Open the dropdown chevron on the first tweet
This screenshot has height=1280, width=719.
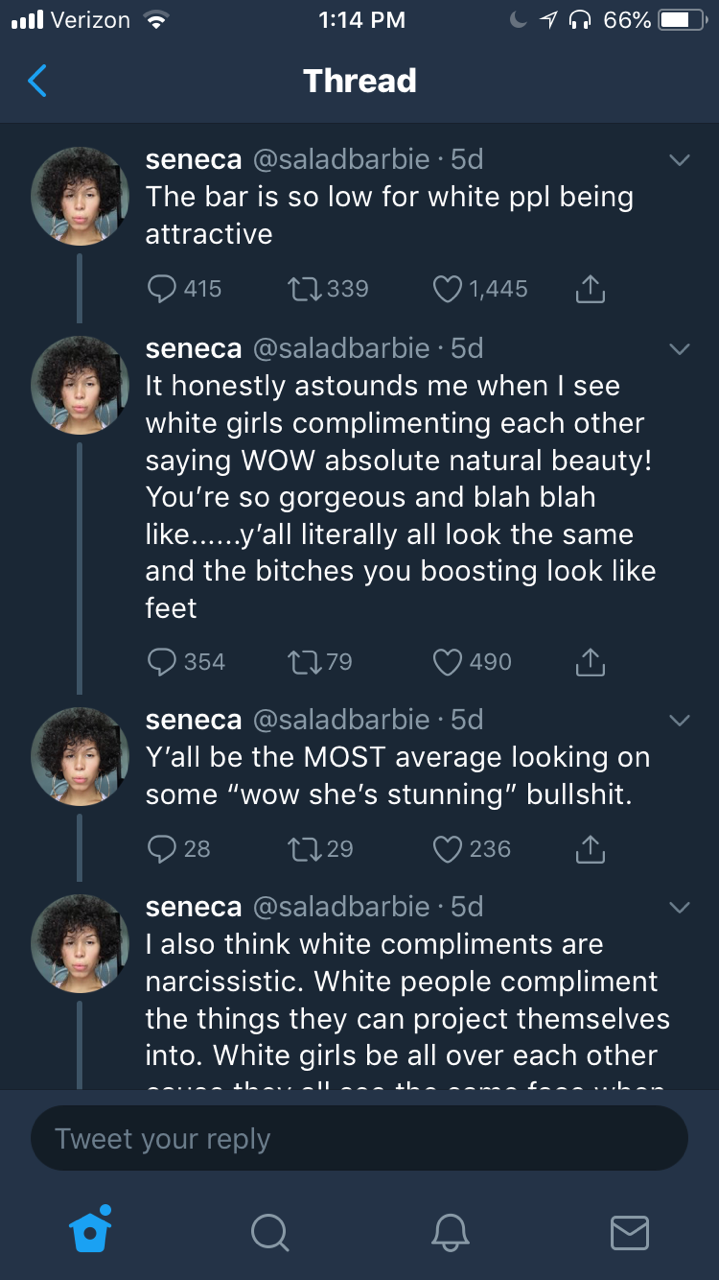[679, 160]
